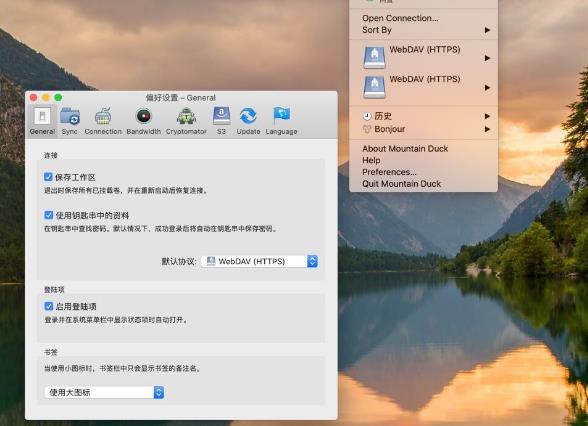Open the General preferences pane
This screenshot has height=426, width=588.
click(42, 121)
